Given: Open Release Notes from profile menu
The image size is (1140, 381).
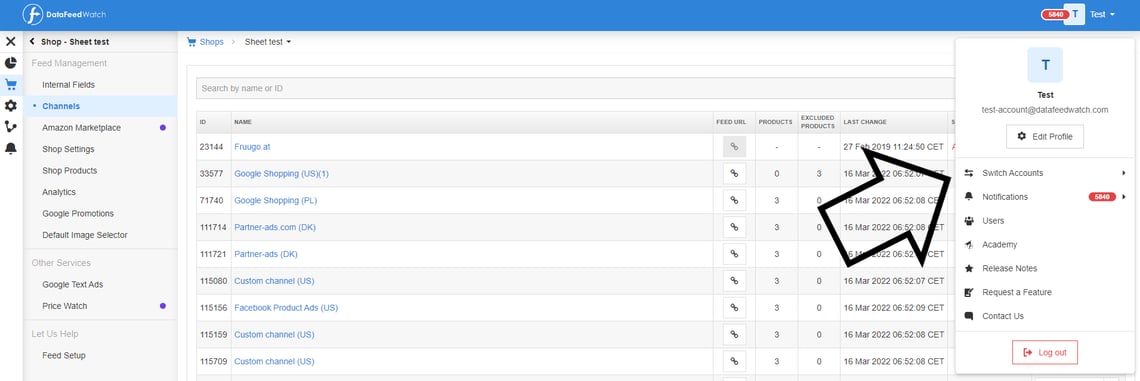Looking at the screenshot, I should (x=1009, y=268).
